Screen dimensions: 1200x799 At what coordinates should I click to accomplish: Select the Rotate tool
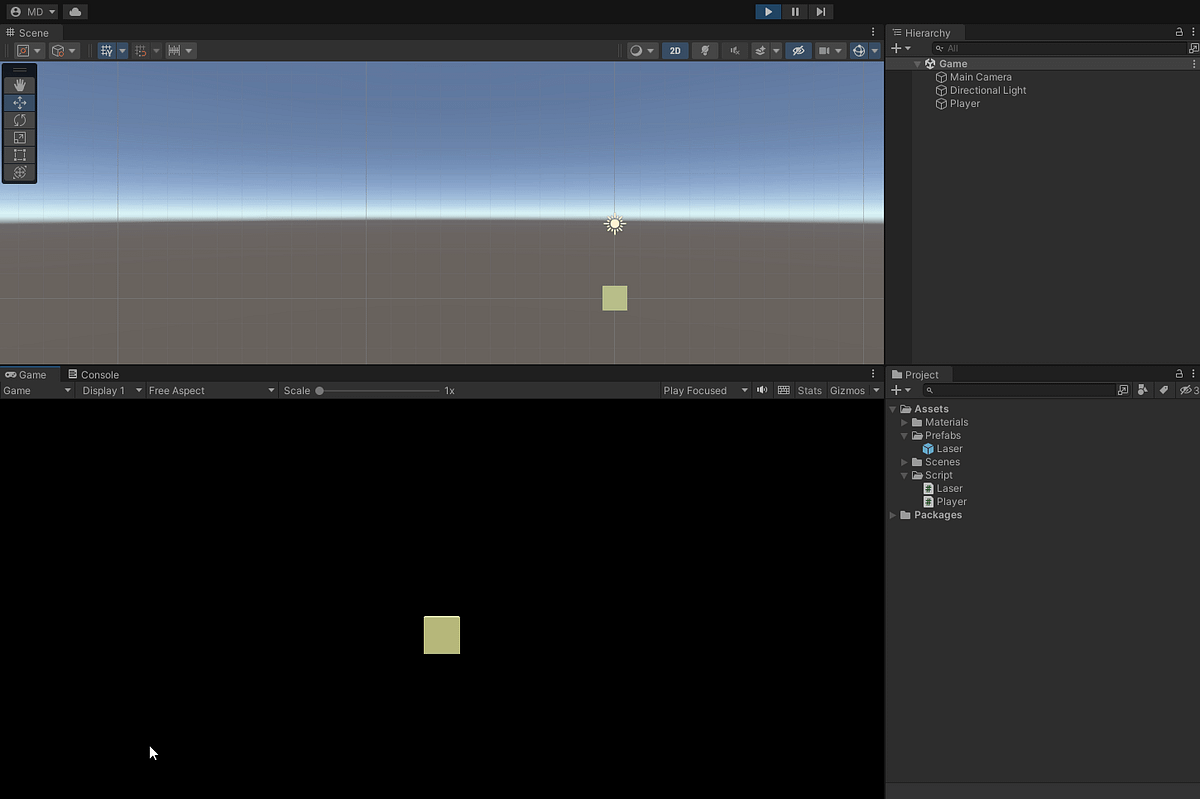(19, 120)
